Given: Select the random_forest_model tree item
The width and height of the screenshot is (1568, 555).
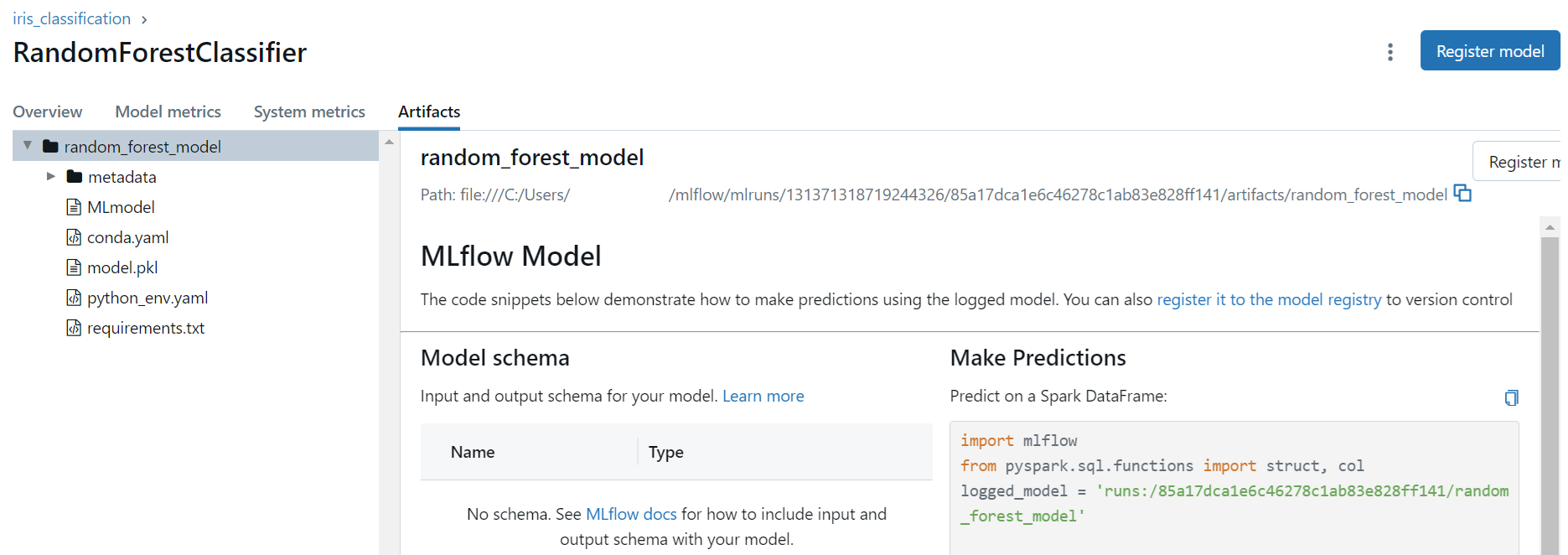Looking at the screenshot, I should [195, 146].
